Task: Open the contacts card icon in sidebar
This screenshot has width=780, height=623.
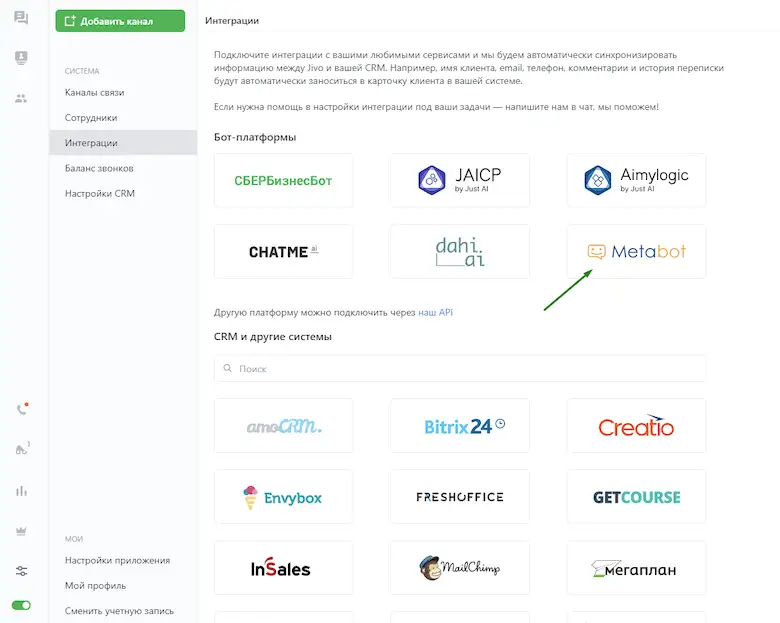Action: click(21, 58)
